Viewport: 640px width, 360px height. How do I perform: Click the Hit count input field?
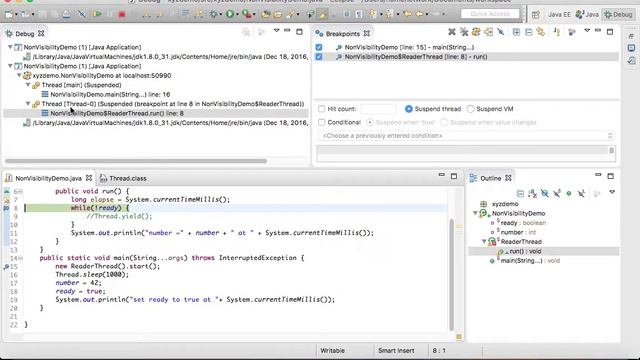378,109
